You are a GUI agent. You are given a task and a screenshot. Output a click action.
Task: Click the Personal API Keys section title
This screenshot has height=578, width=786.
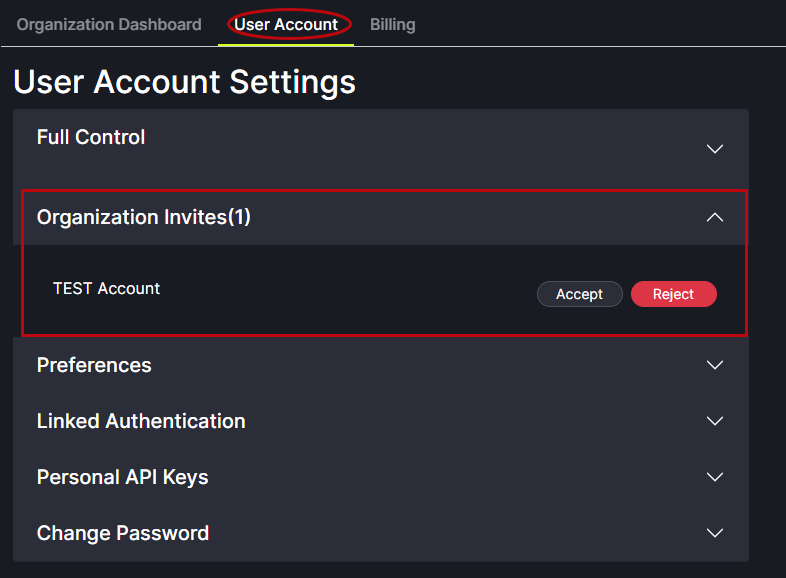point(122,477)
